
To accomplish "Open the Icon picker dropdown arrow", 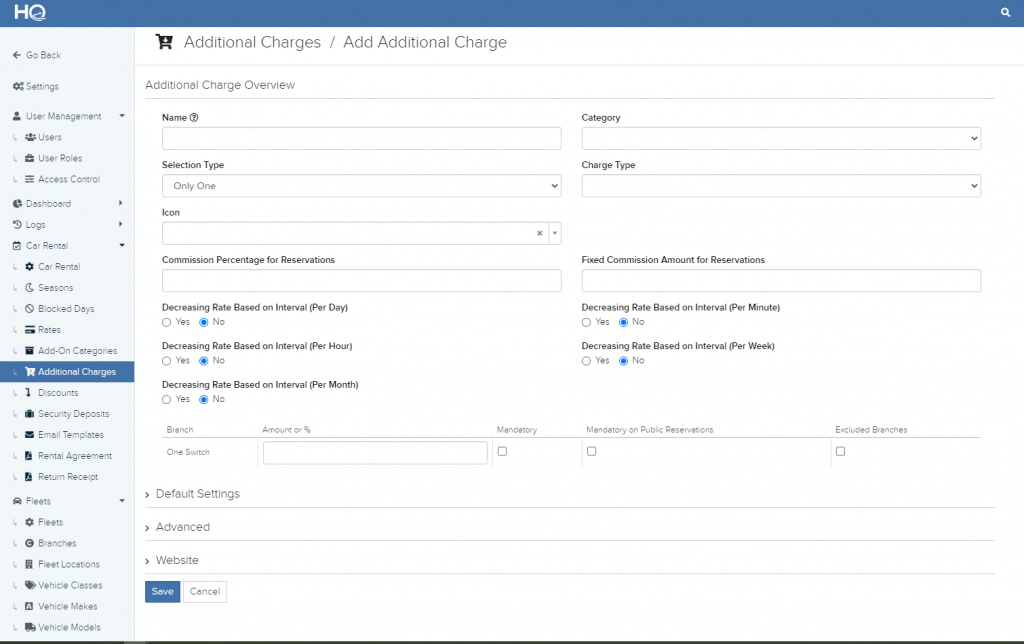I will 554,233.
